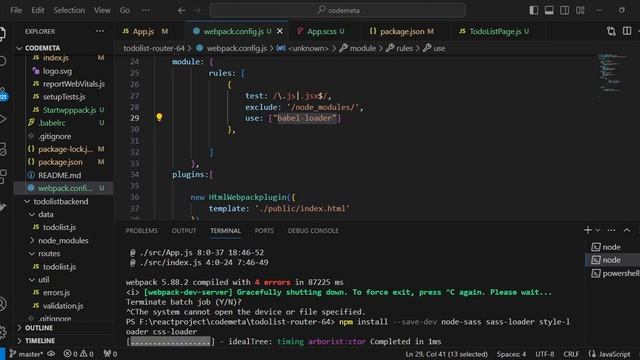
Task: Open the customize layout icon
Action: (580, 10)
